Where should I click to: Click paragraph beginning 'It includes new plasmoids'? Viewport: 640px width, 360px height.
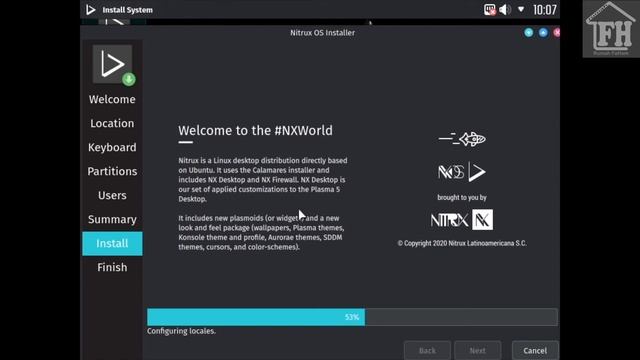coord(261,232)
